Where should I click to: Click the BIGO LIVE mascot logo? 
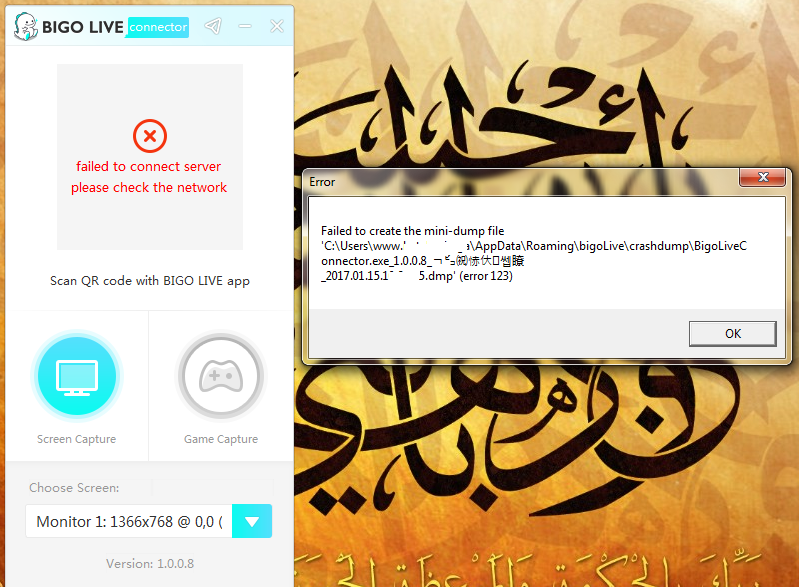[x=25, y=26]
